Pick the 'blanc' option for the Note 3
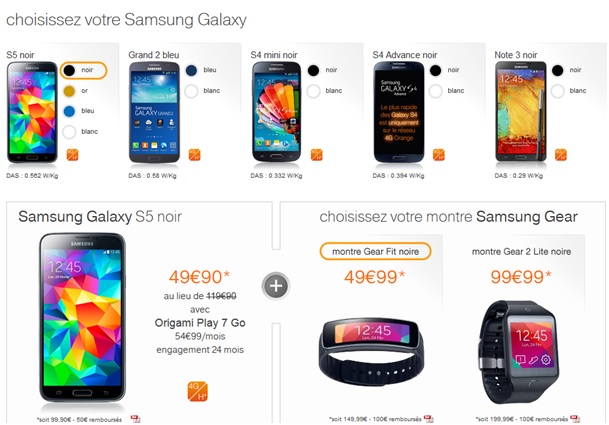Viewport: 609px width, 425px height. coord(569,91)
